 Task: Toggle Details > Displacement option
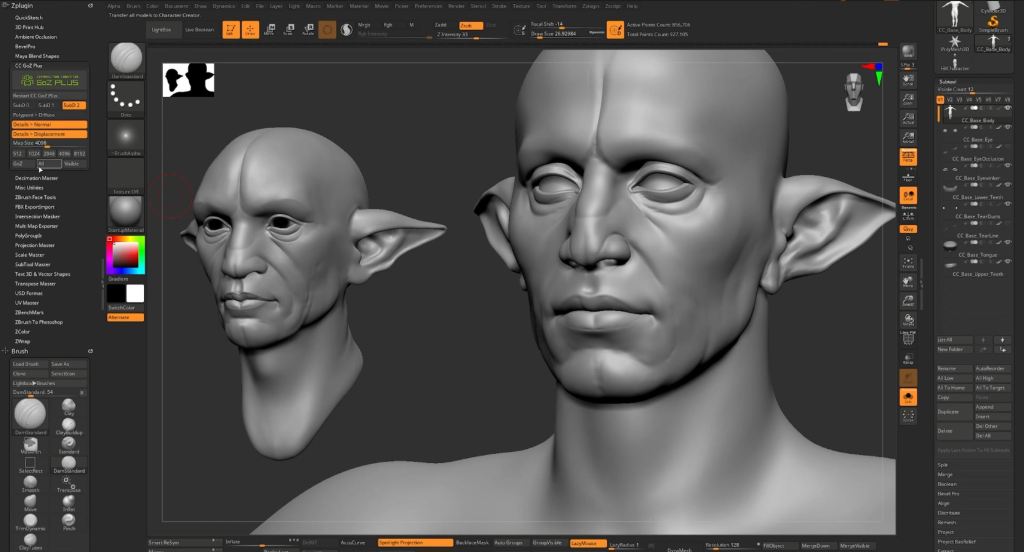click(50, 134)
